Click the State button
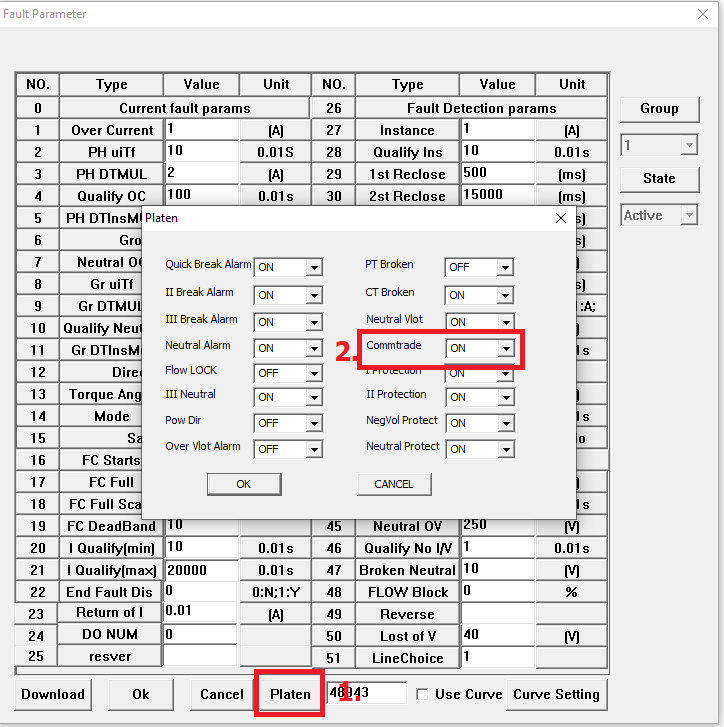Image resolution: width=724 pixels, height=727 pixels. coord(658,178)
